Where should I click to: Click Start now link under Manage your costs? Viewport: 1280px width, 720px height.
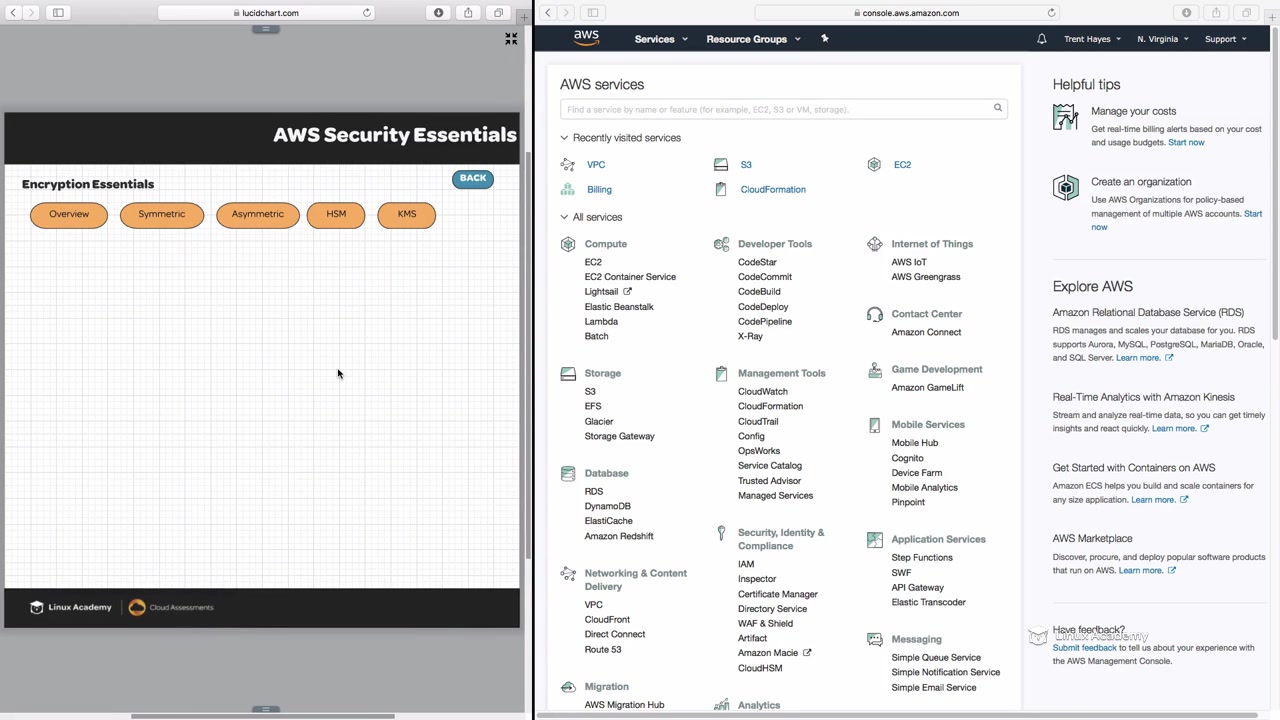1186,142
